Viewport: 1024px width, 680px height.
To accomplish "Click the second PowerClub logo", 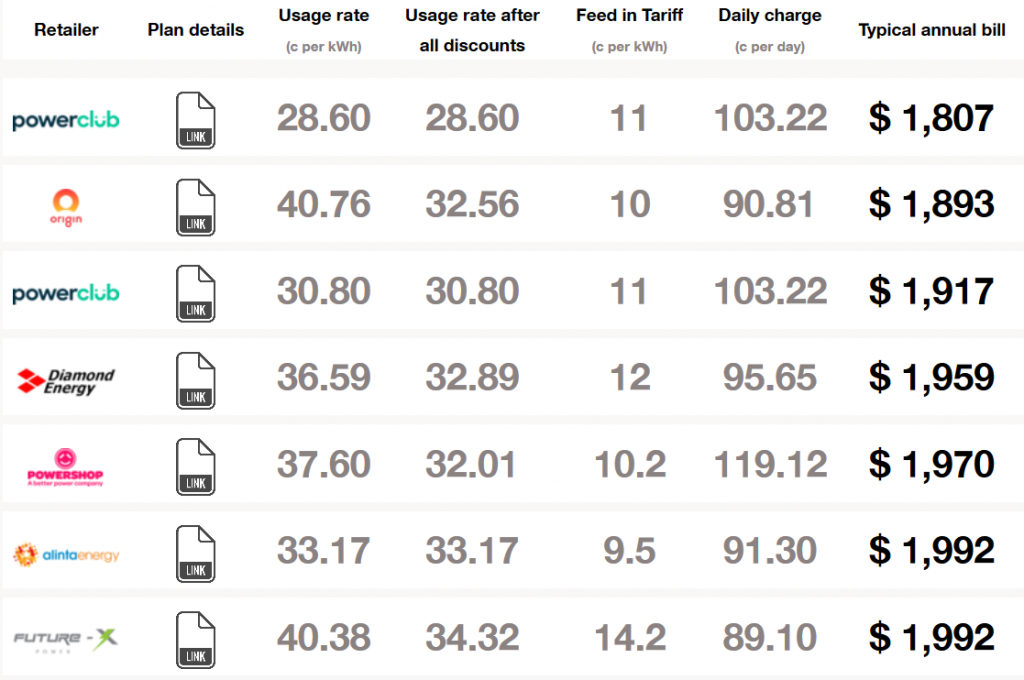I will [65, 291].
